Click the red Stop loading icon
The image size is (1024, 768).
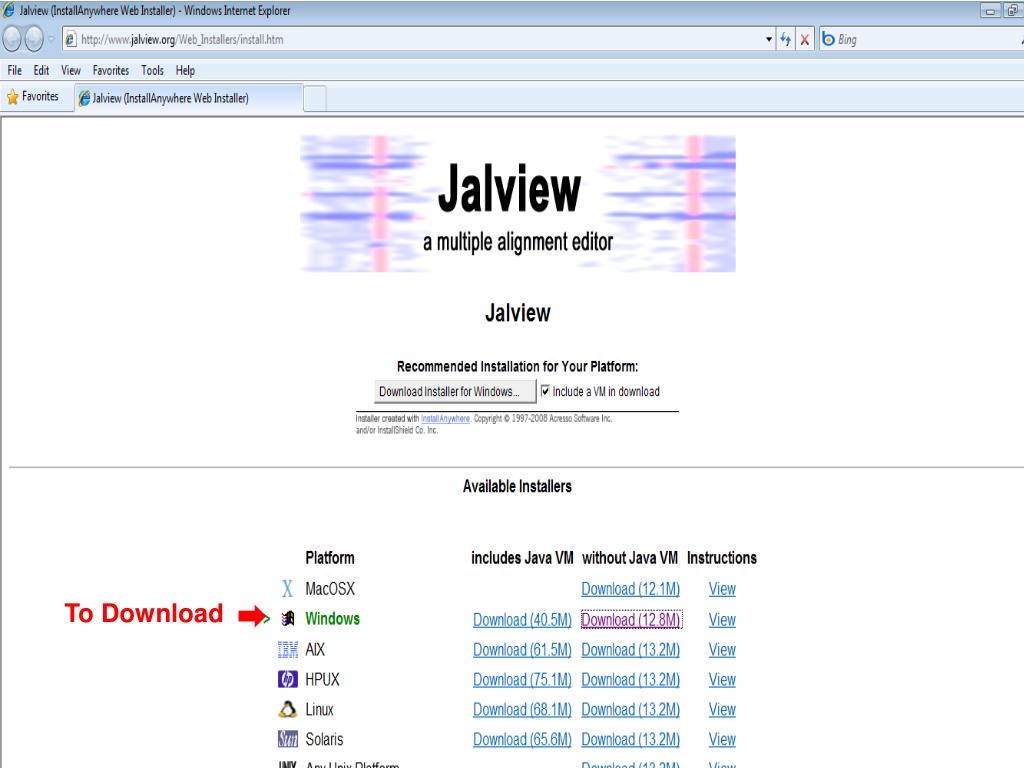click(805, 40)
